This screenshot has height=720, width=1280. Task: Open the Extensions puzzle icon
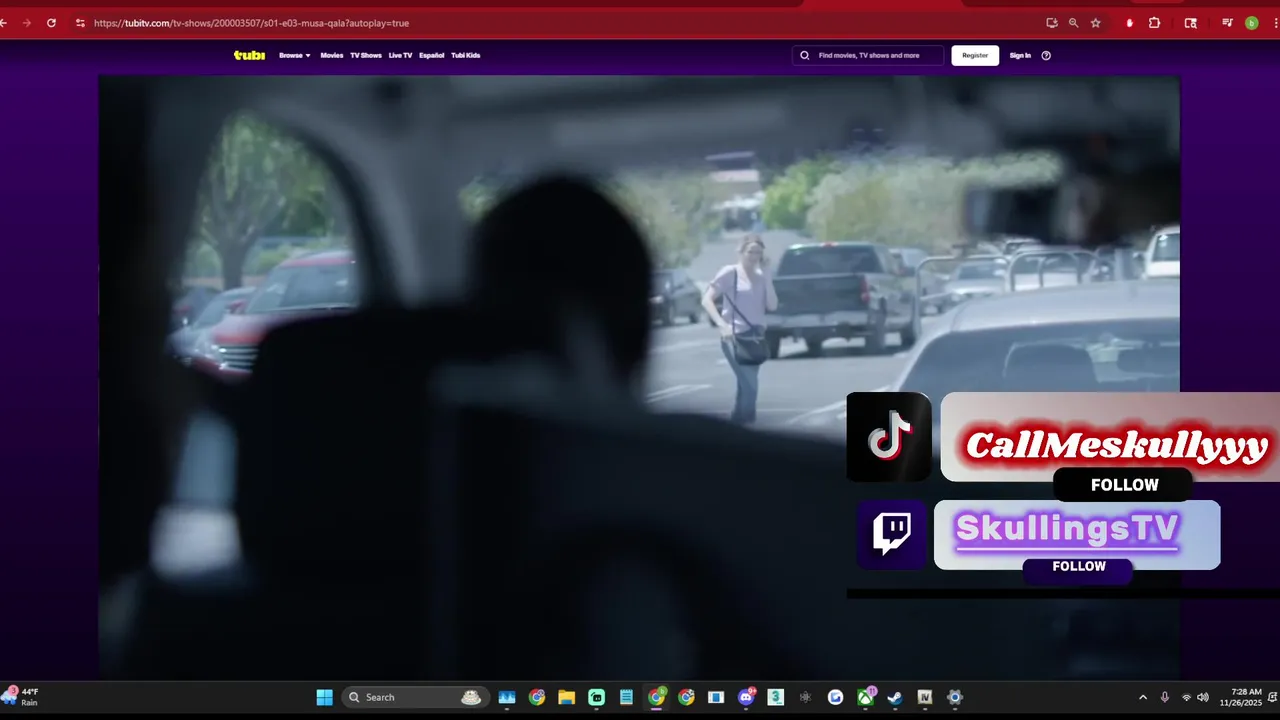[1154, 23]
